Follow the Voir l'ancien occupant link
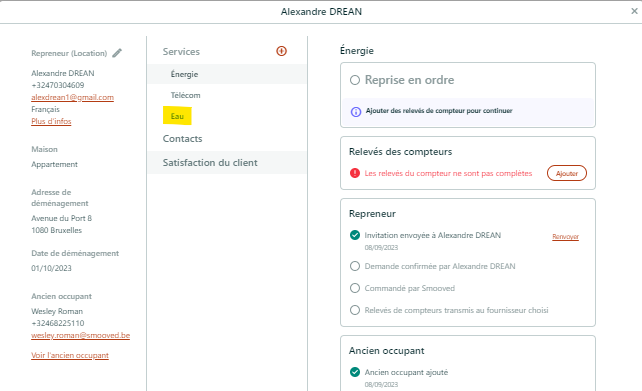The width and height of the screenshot is (642, 391). coord(70,355)
